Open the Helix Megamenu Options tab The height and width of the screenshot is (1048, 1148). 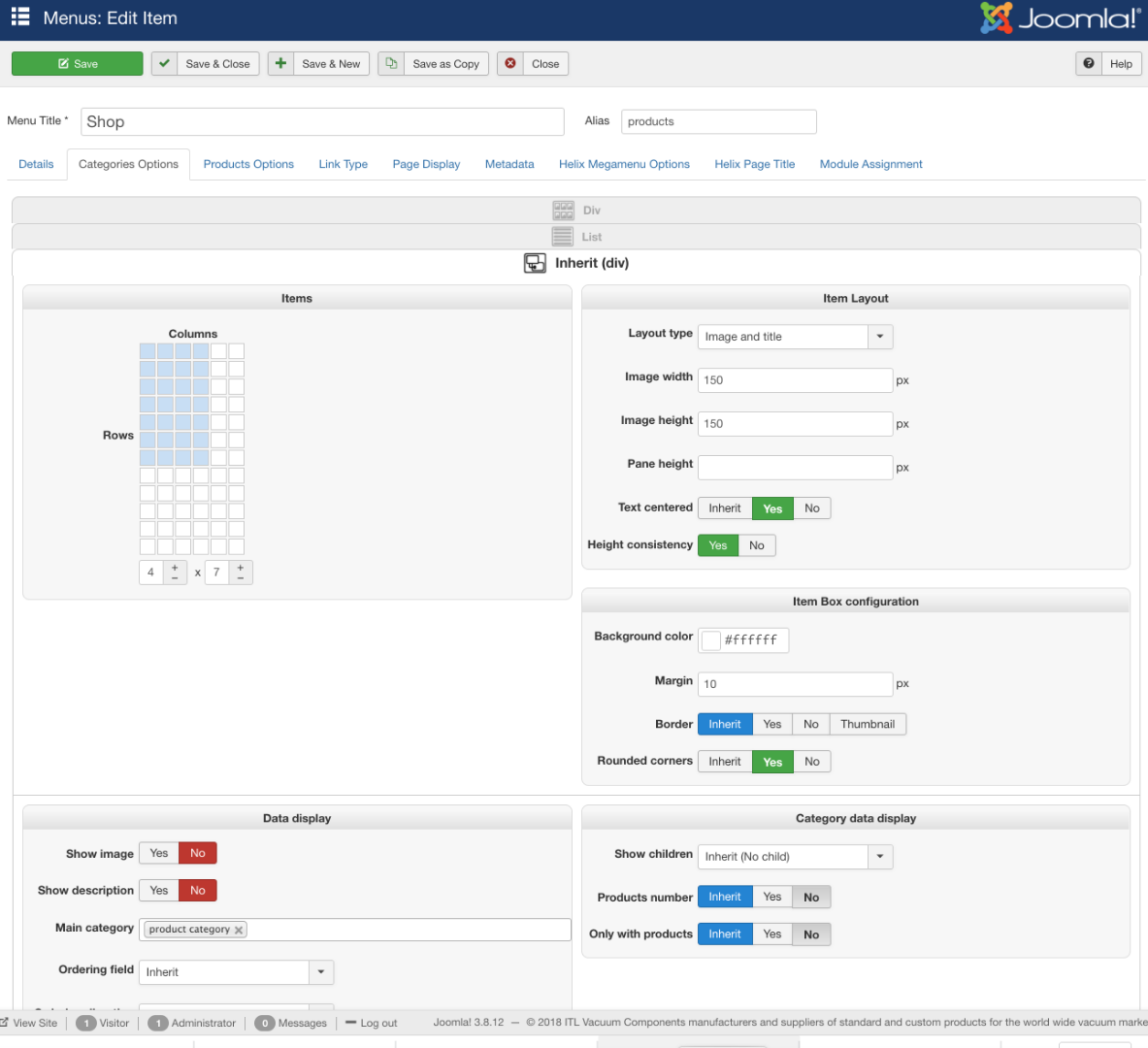[x=624, y=164]
